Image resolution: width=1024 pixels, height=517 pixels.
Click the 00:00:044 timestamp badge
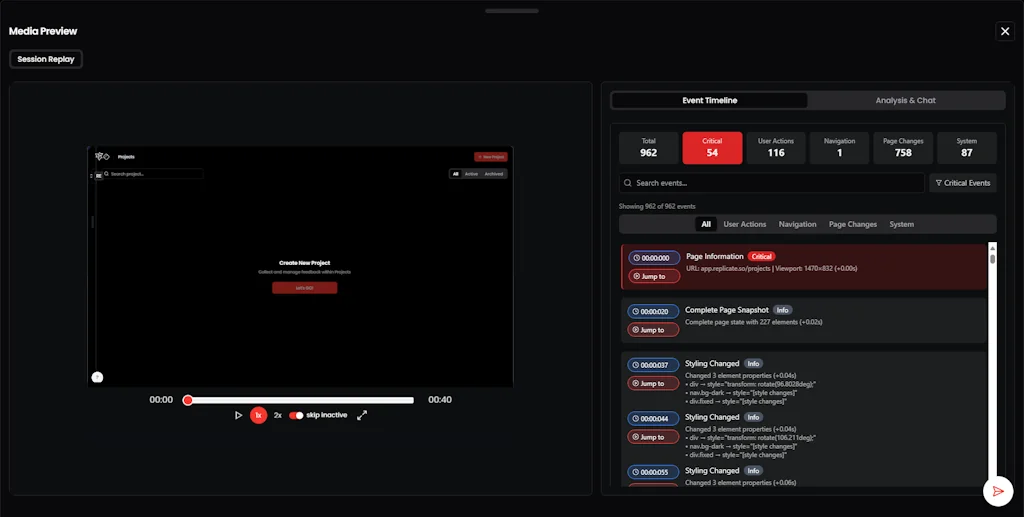653,418
